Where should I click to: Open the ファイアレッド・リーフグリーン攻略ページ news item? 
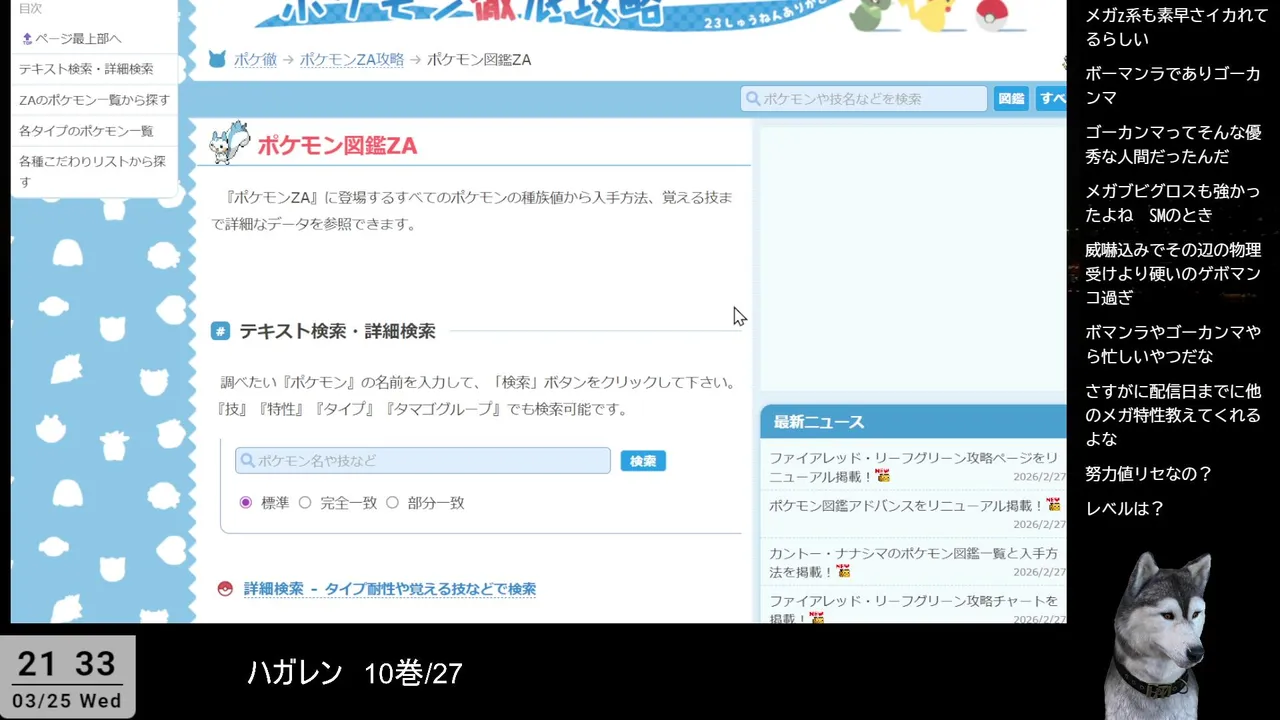913,466
